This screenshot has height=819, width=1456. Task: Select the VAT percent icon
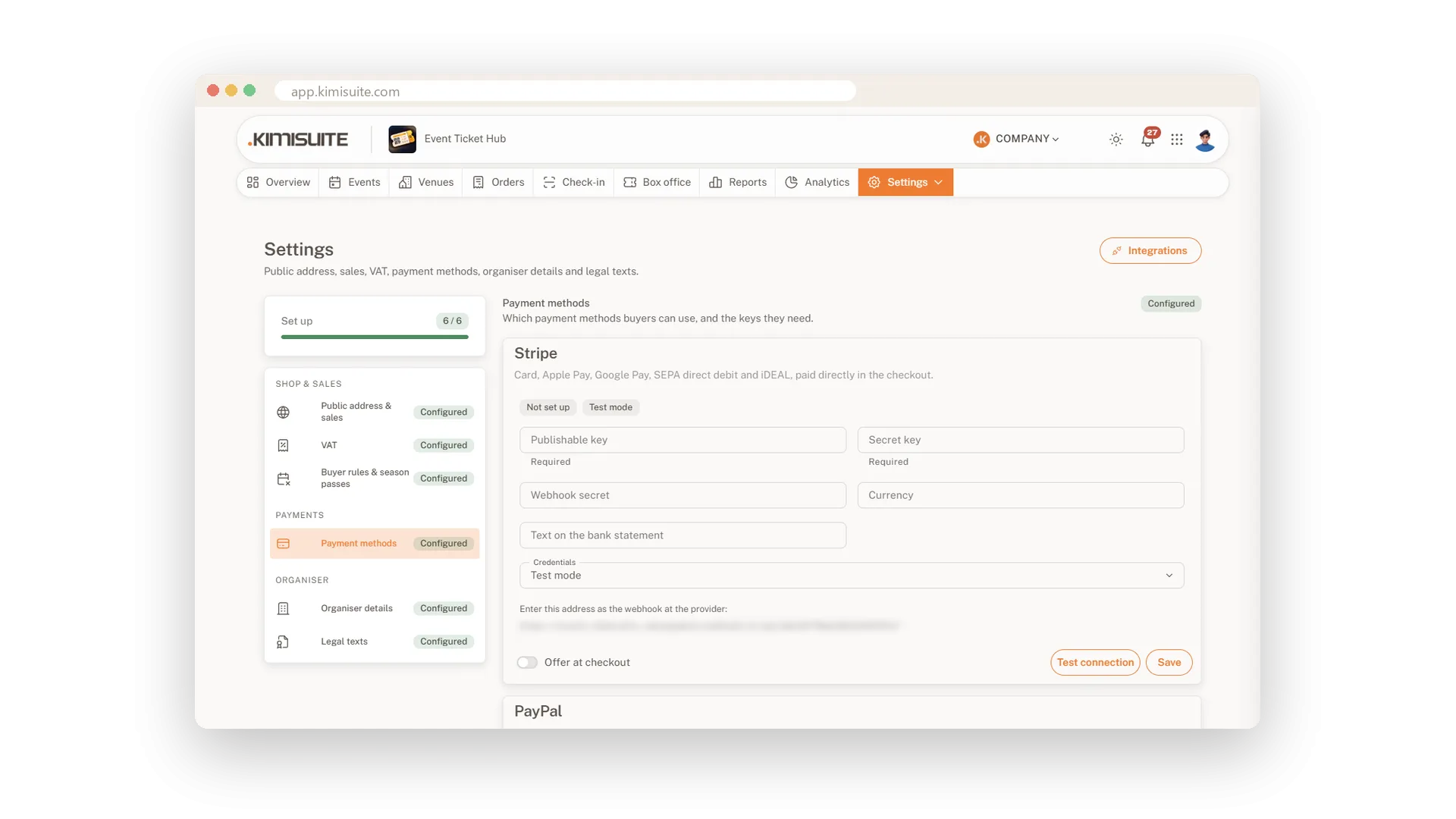pyautogui.click(x=283, y=445)
